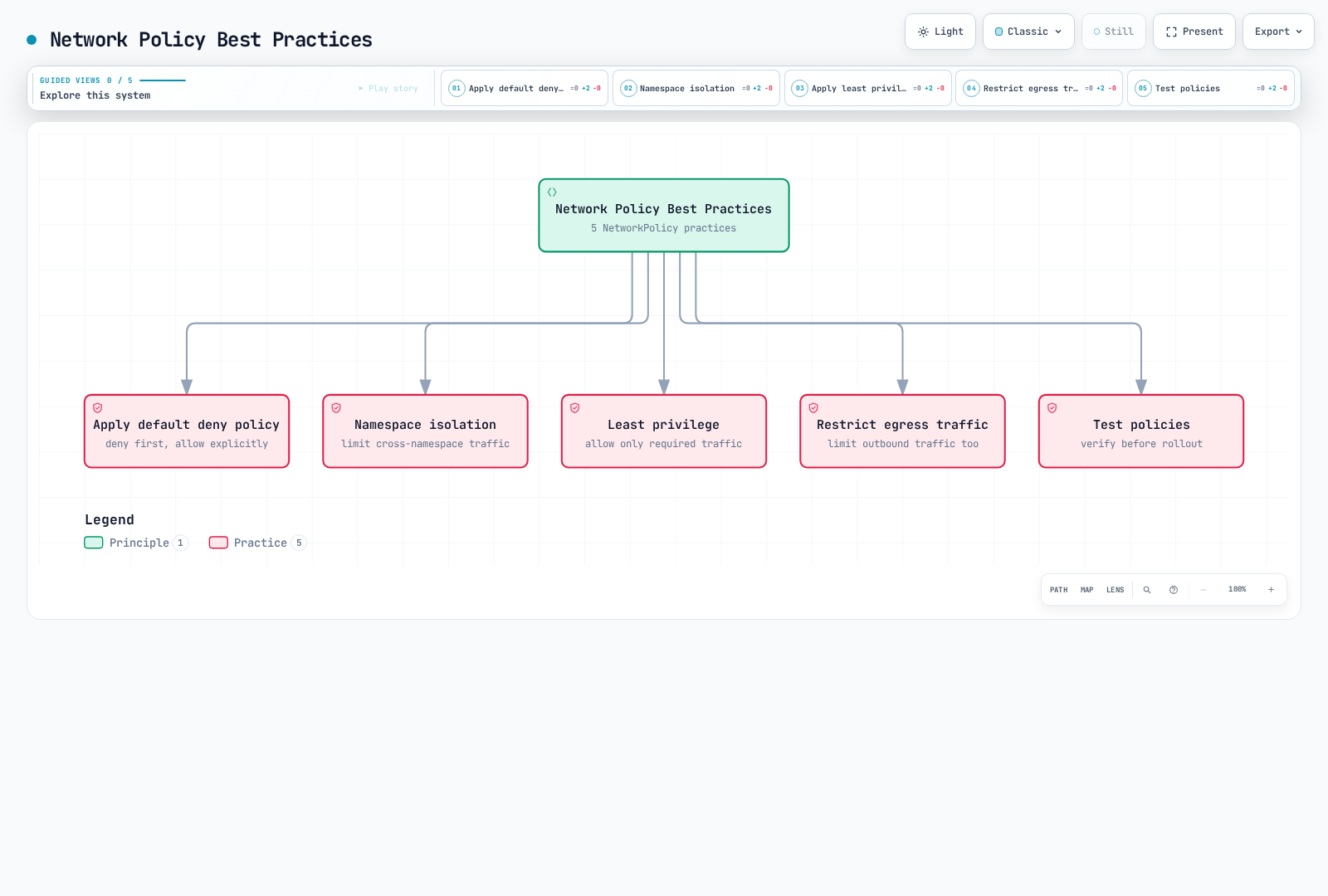Click the 02 step number badge
The height and width of the screenshot is (896, 1328).
(628, 88)
